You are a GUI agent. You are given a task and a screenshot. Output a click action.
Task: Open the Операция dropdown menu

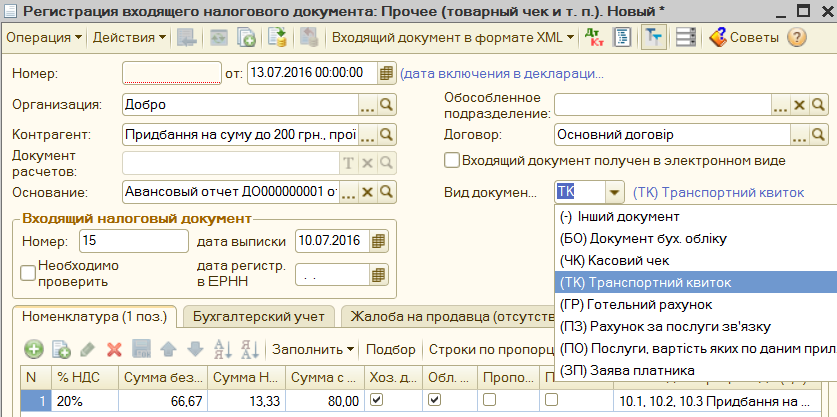(x=45, y=38)
